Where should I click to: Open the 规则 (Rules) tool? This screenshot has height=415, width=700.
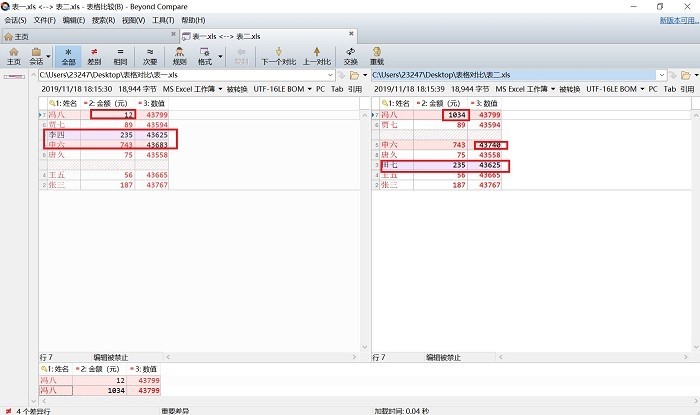pos(179,56)
